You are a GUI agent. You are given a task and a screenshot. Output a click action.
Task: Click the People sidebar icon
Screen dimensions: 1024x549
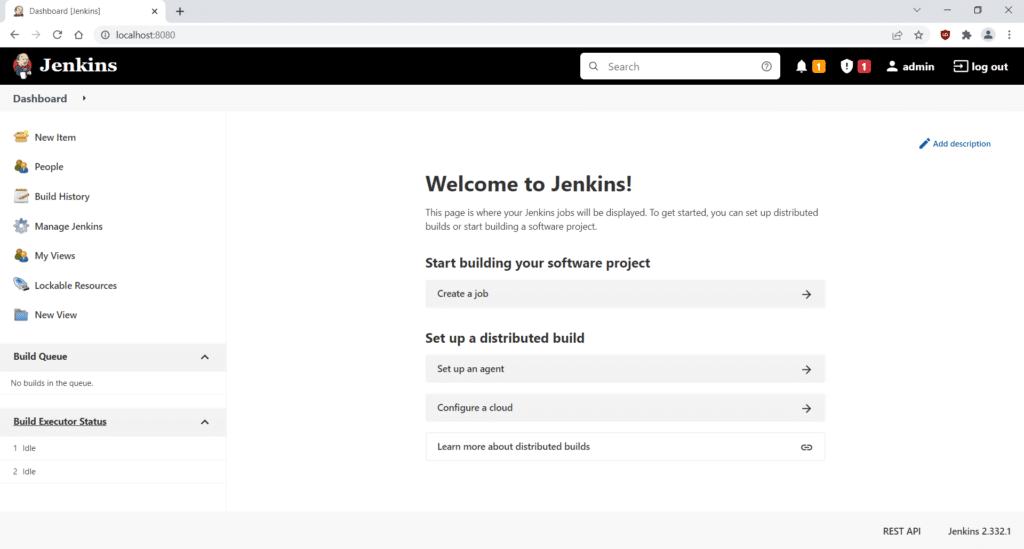(x=21, y=166)
